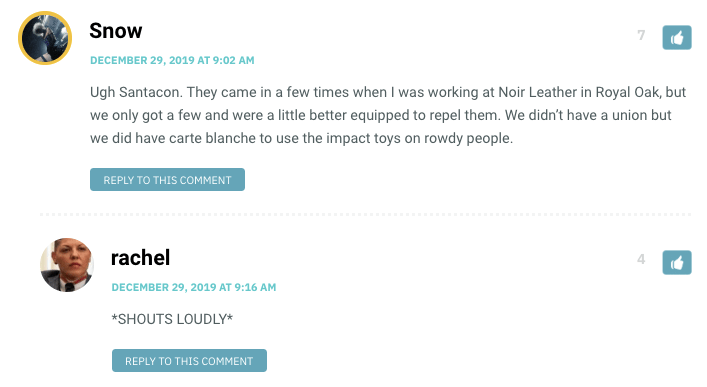This screenshot has height=387, width=707.
Task: Click the like count 7 on Snow's comment
Action: 641,35
